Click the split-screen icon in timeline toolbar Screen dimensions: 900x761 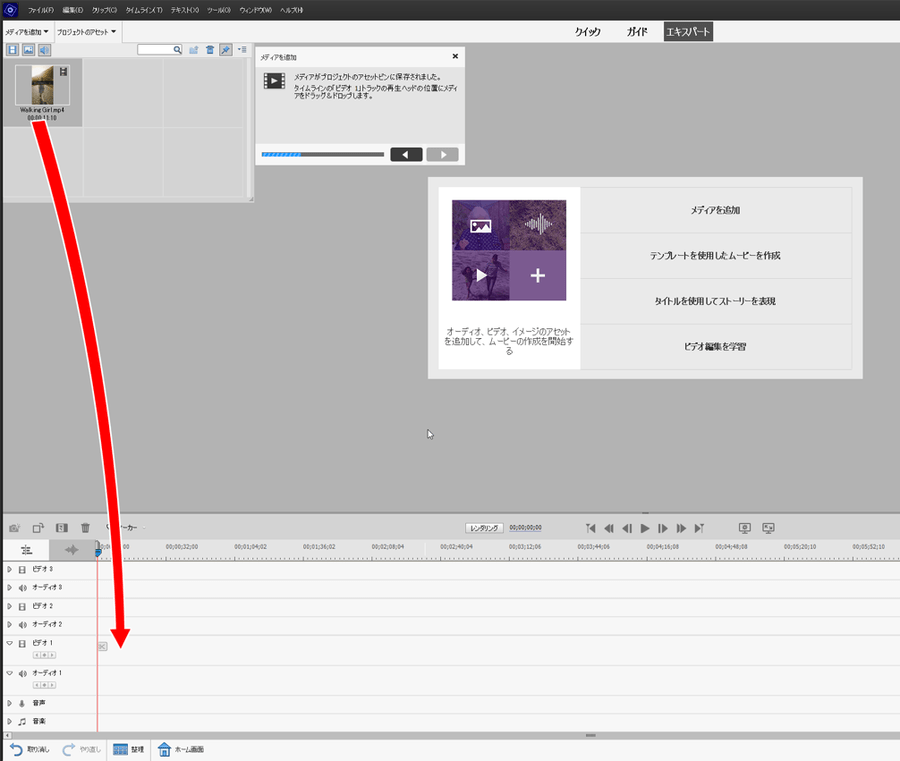click(x=61, y=528)
